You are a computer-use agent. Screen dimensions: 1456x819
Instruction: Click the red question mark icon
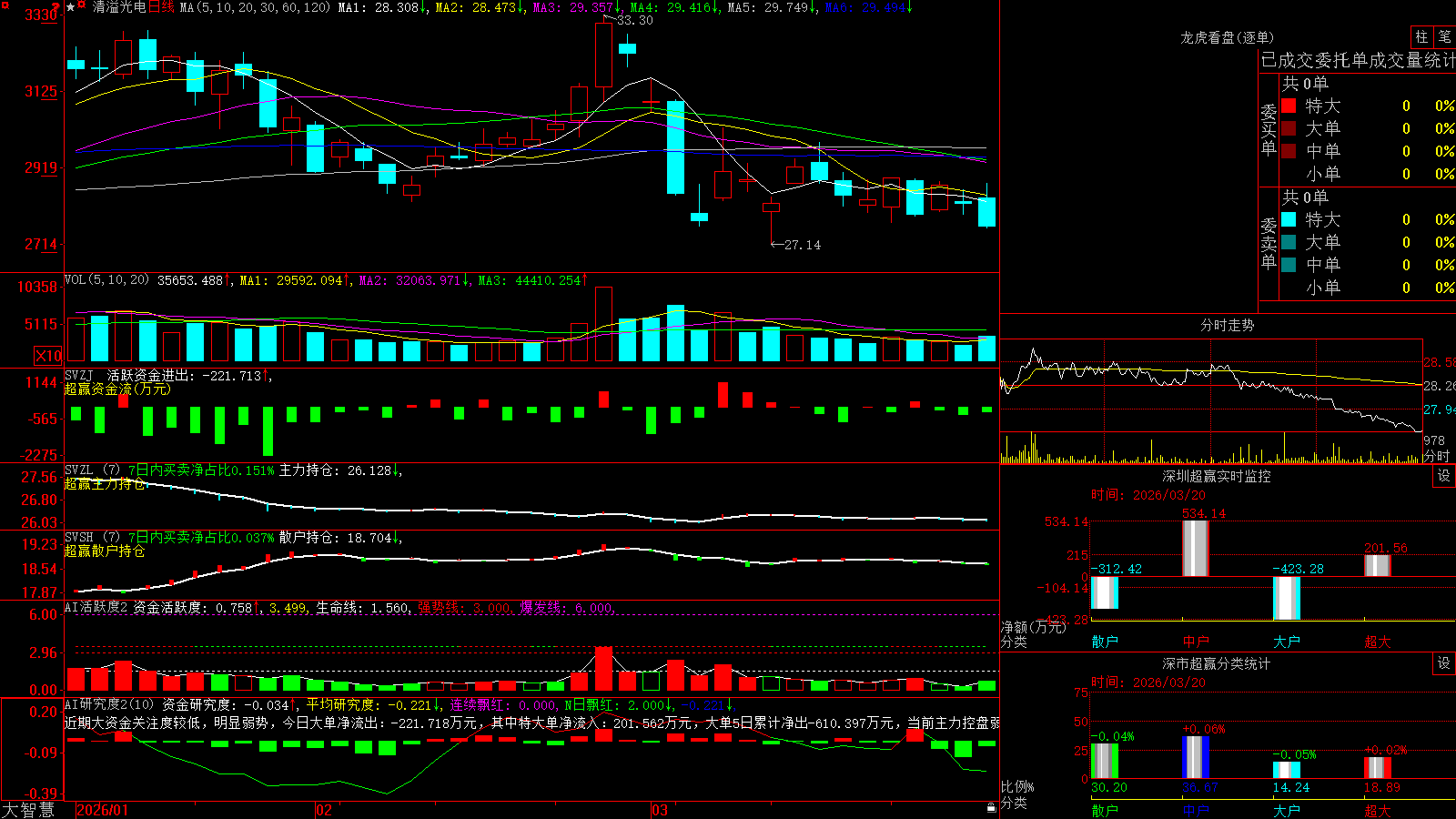click(x=56, y=6)
